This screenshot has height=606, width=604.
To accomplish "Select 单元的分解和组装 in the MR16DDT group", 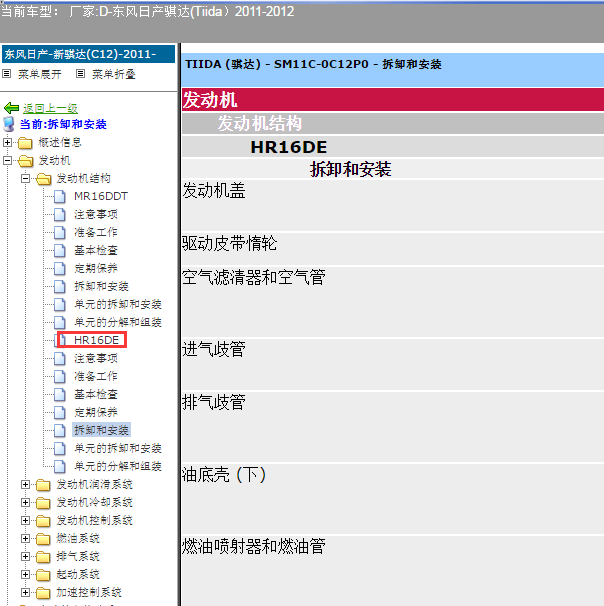I will tap(118, 322).
